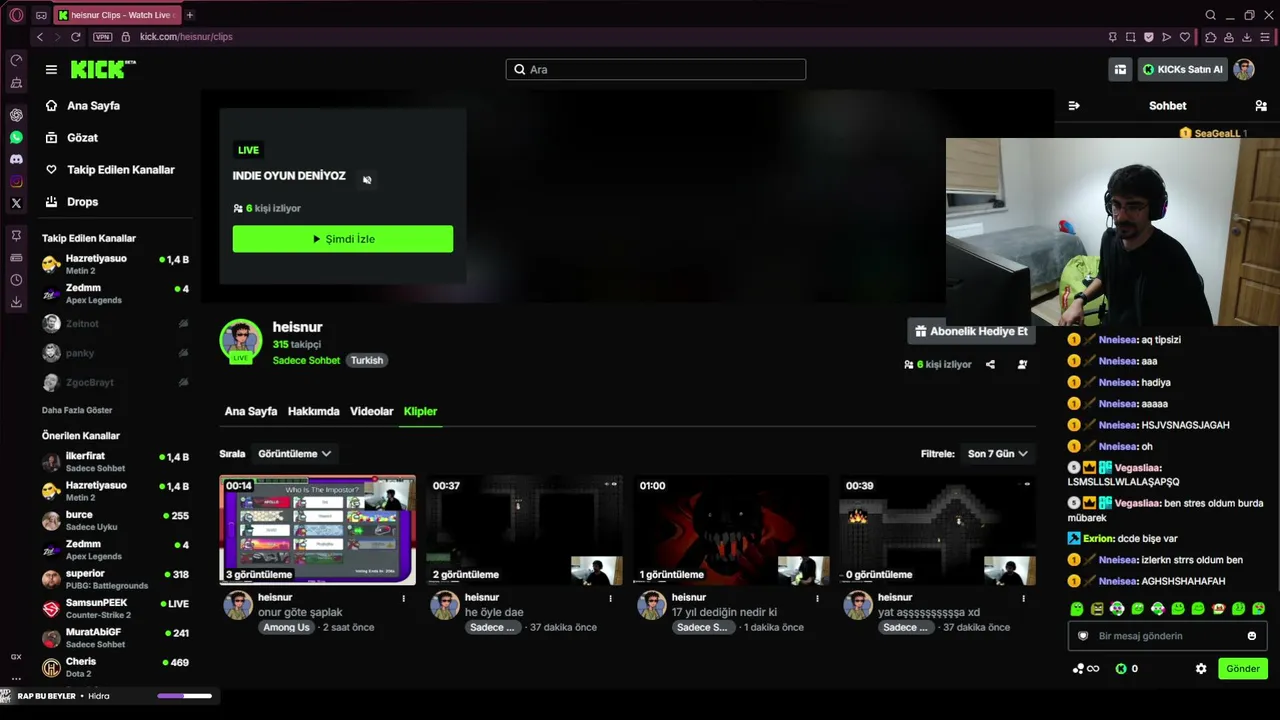Click the Among Us tag on first clip

(x=286, y=627)
